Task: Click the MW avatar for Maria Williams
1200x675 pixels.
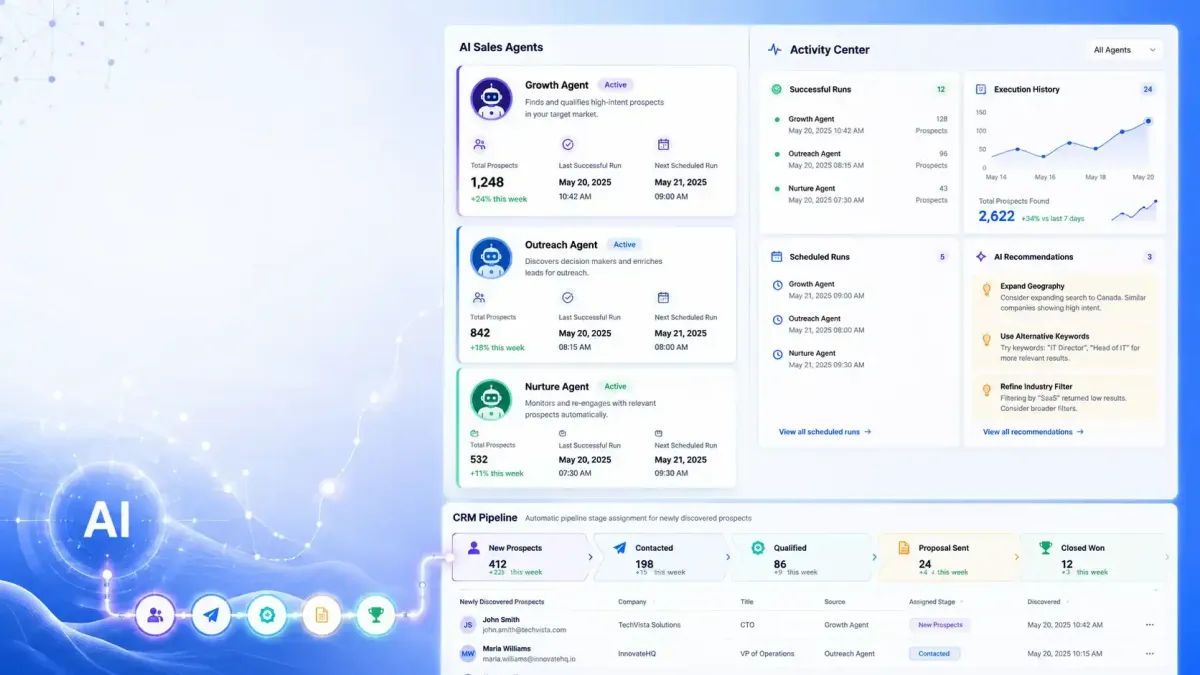Action: coord(468,654)
